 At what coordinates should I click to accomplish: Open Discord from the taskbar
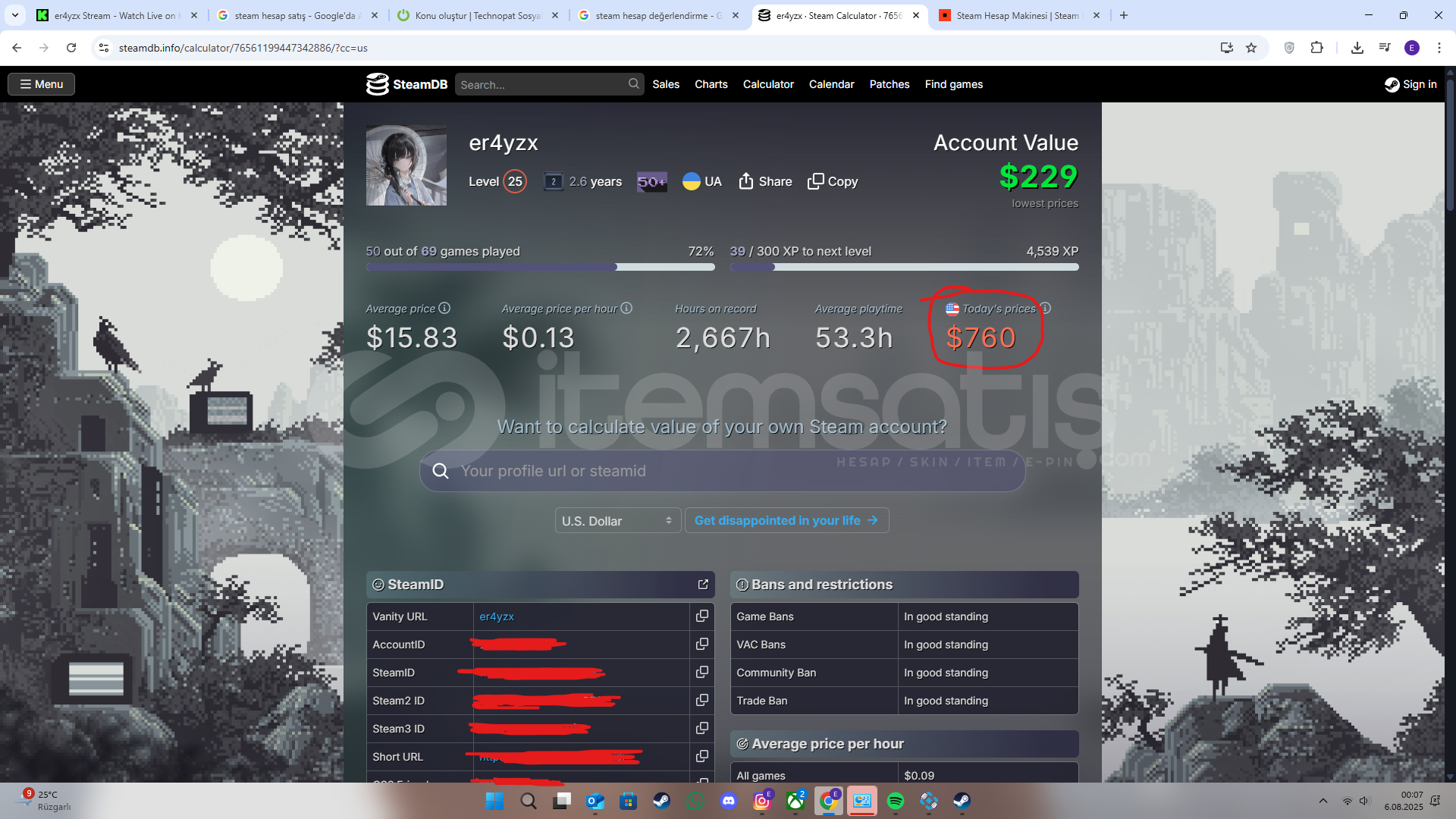tap(729, 801)
